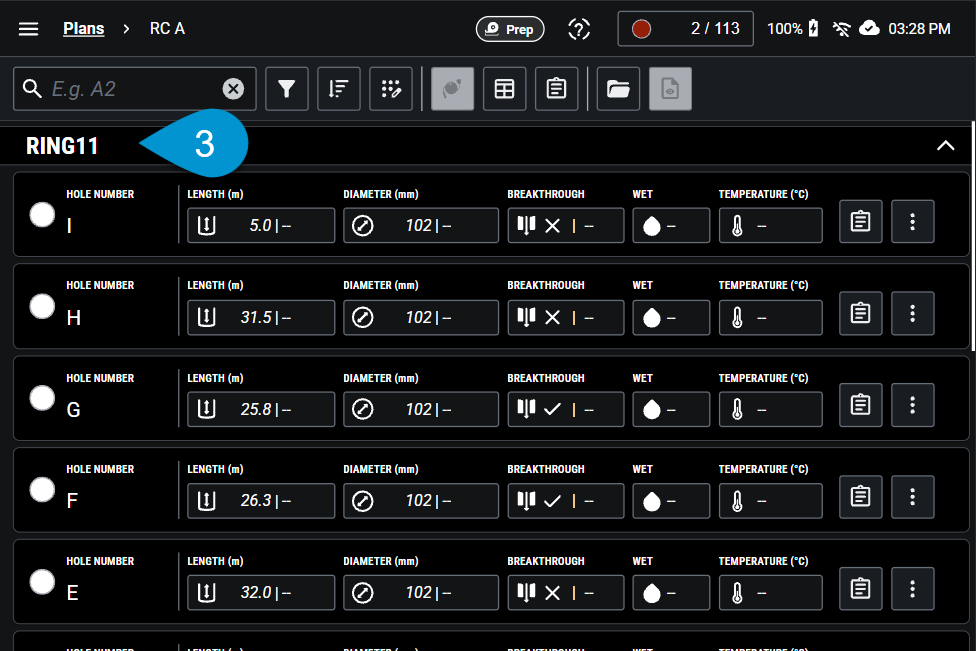This screenshot has width=976, height=651.
Task: Open notes clipboard for hole E
Action: pos(860,588)
